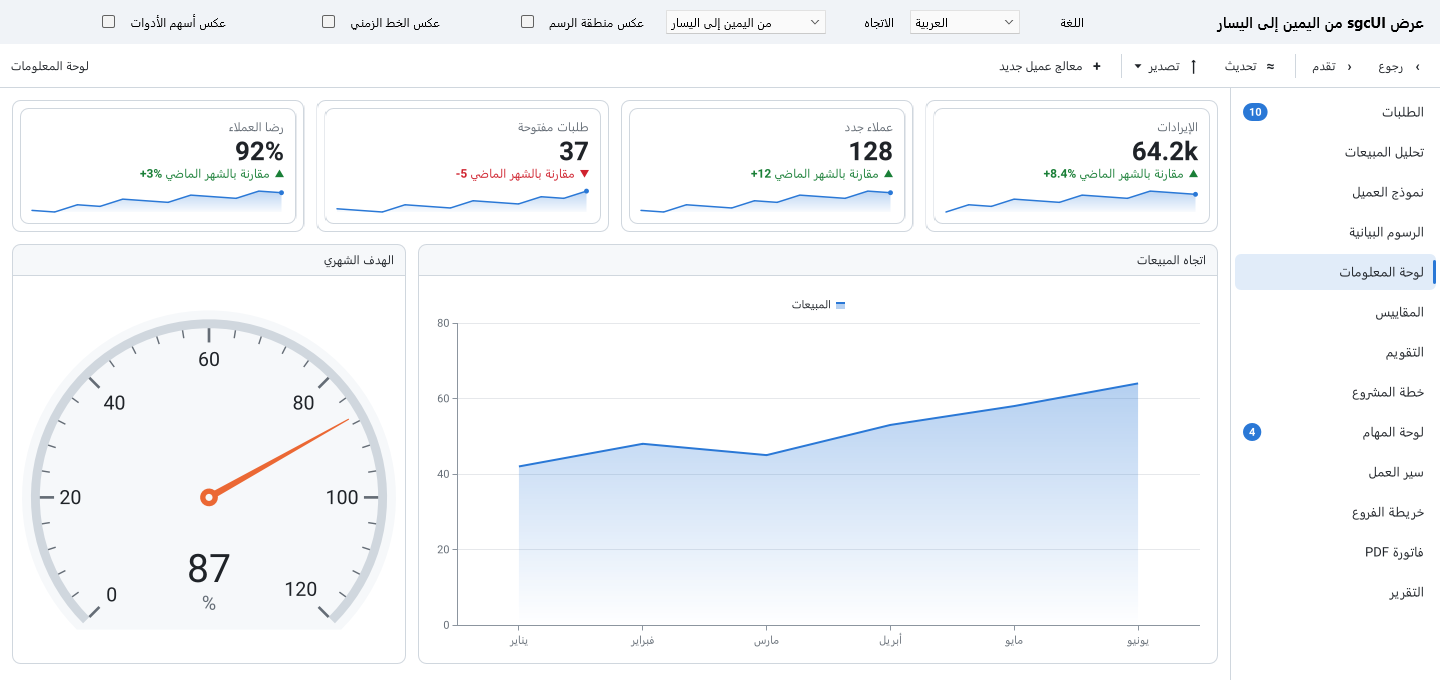Click the يناير axis label
Screen dimensions: 1440x680
[518, 640]
